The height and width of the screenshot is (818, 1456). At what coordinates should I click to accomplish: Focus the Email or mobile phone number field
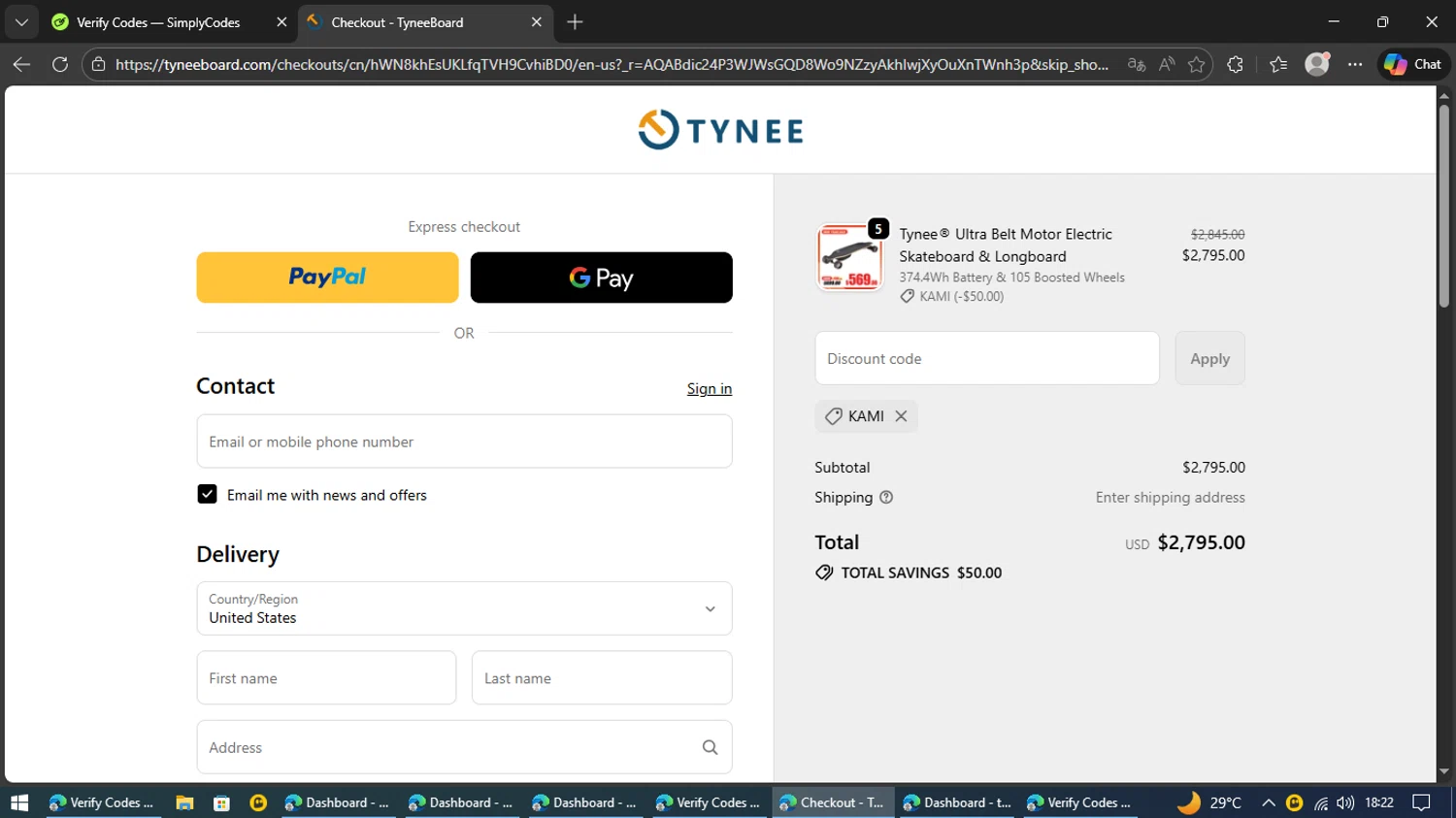click(x=464, y=442)
